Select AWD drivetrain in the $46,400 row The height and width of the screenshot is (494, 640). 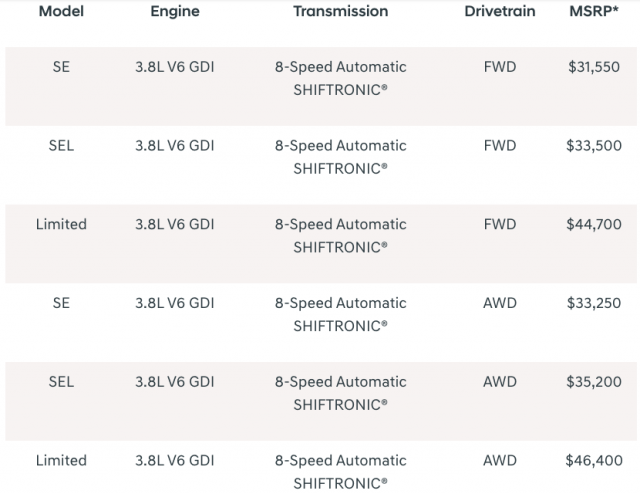point(500,461)
